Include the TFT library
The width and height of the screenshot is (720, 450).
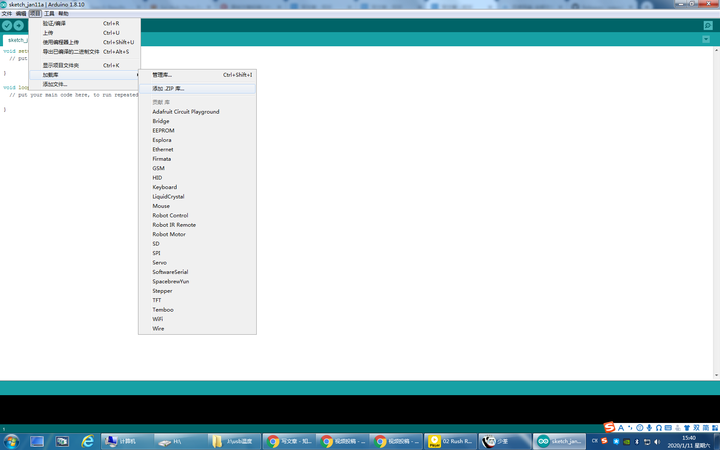[197, 300]
